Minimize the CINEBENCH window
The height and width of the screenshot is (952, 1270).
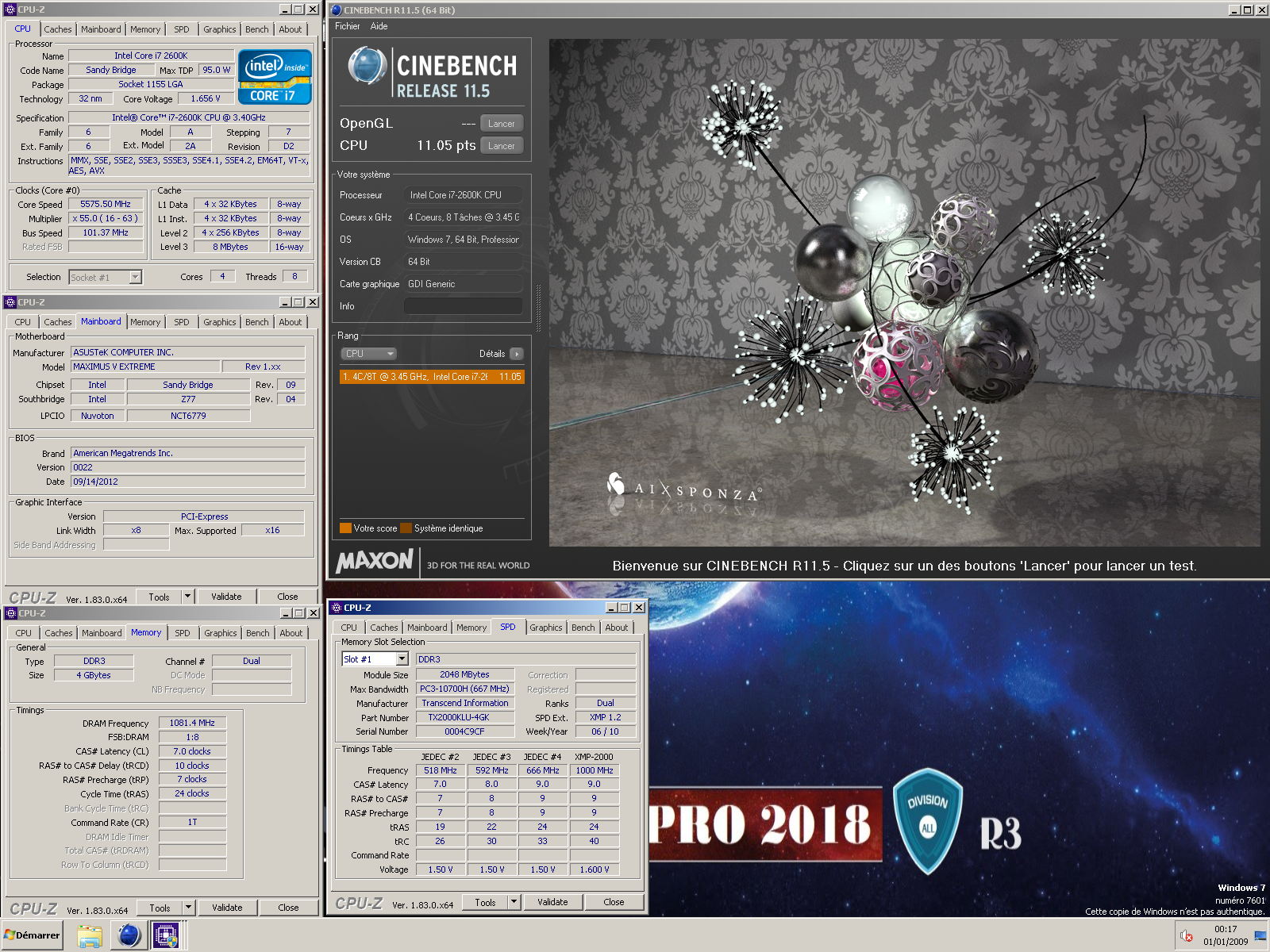tap(1234, 10)
